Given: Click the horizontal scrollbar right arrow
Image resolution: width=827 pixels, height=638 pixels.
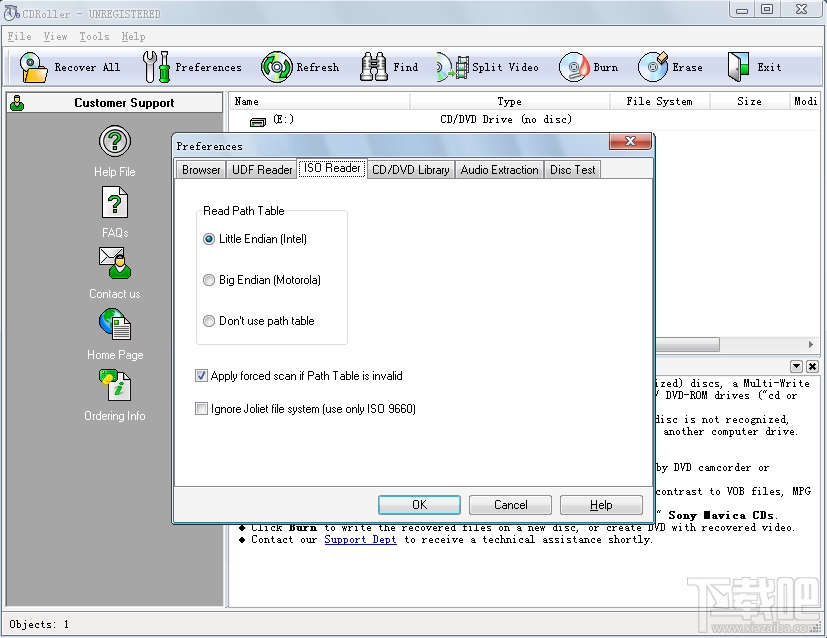Looking at the screenshot, I should click(811, 344).
